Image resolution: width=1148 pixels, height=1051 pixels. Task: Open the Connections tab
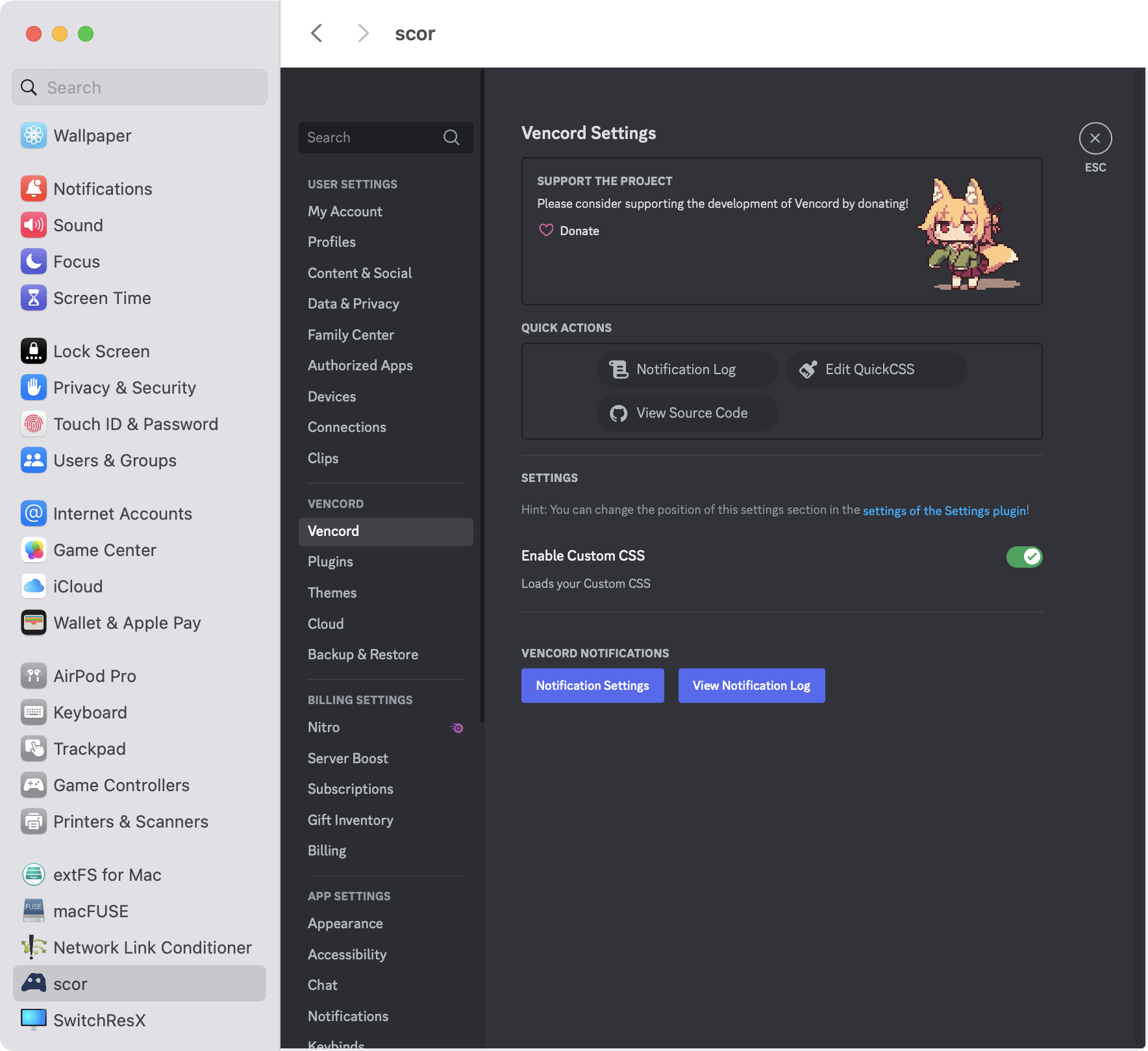coord(386,427)
